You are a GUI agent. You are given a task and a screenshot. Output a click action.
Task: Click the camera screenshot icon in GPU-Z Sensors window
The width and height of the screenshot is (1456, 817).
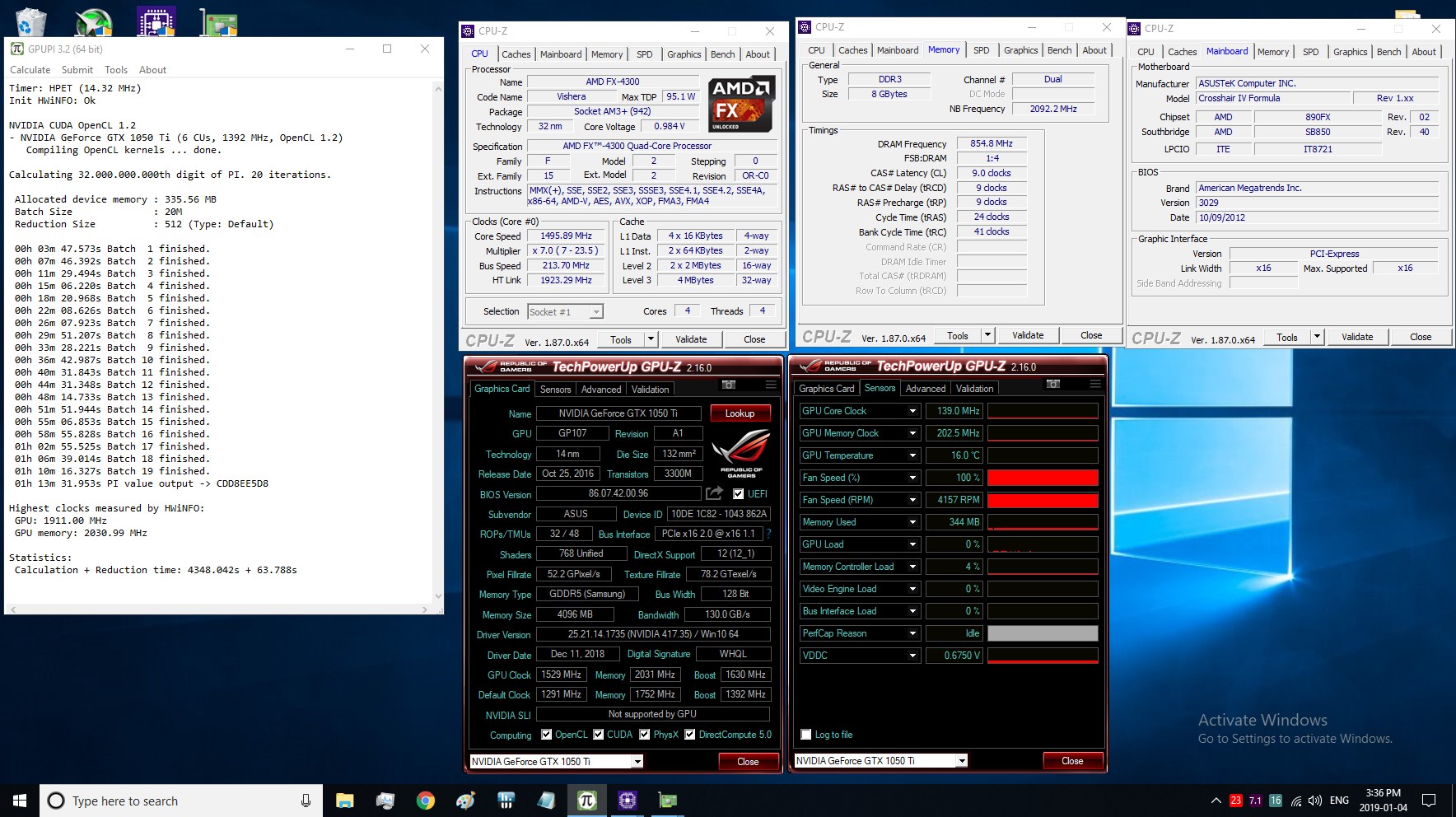(1053, 384)
